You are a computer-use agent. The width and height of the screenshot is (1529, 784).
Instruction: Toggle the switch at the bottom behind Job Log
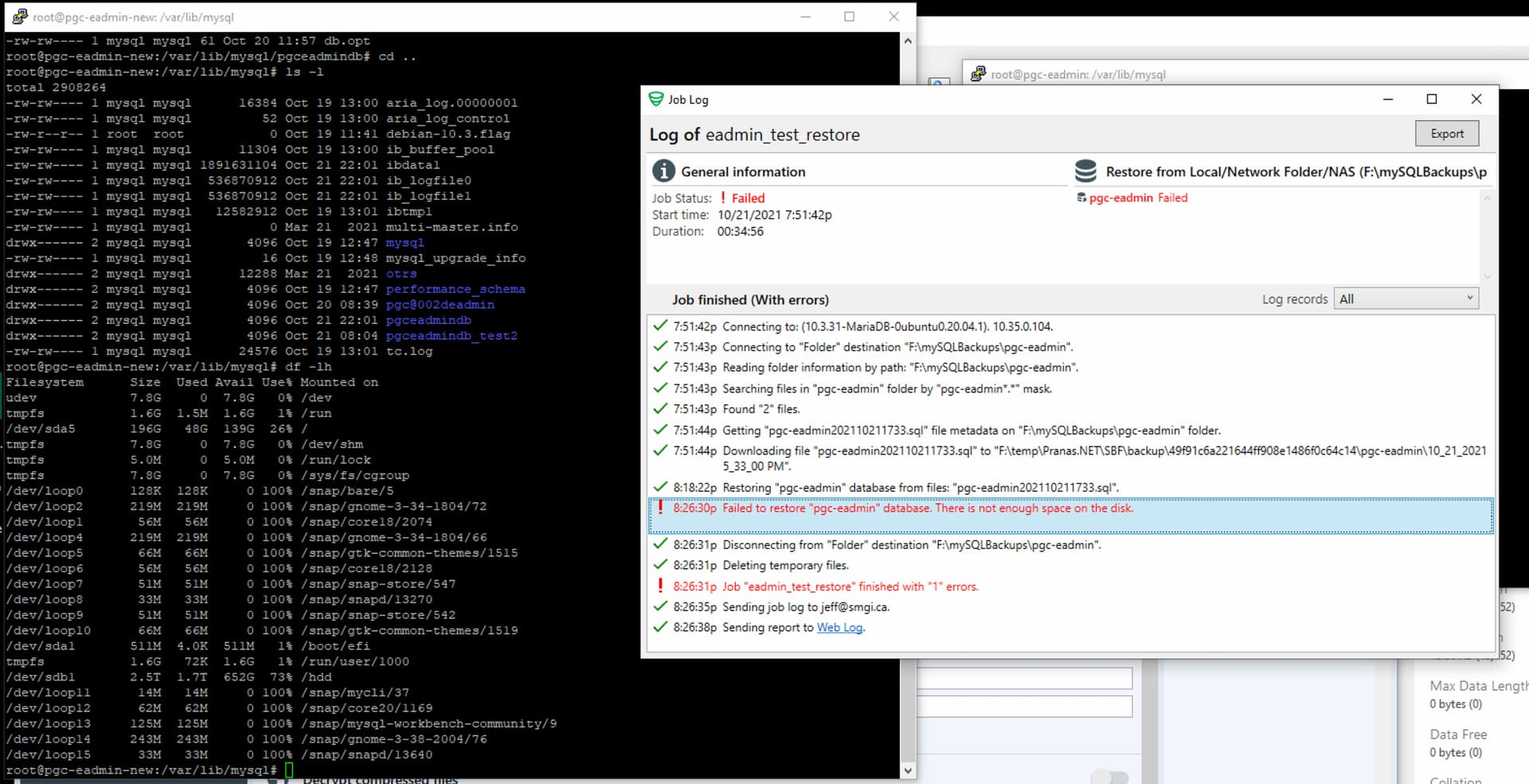coord(1109,776)
